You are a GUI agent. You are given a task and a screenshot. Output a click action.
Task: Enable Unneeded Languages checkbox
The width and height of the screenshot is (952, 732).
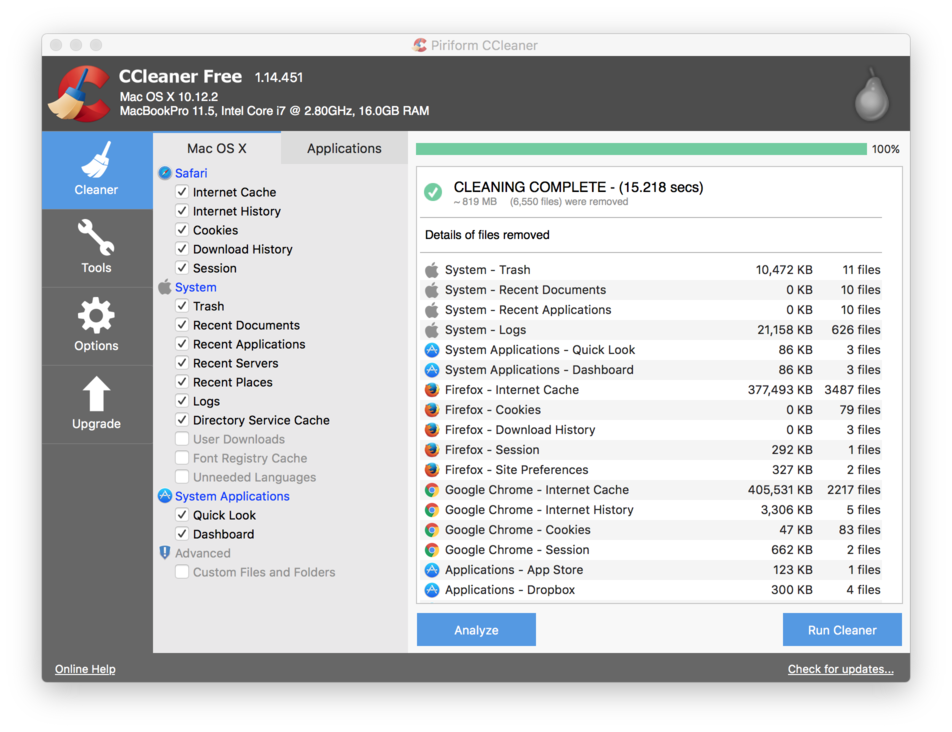click(x=182, y=477)
